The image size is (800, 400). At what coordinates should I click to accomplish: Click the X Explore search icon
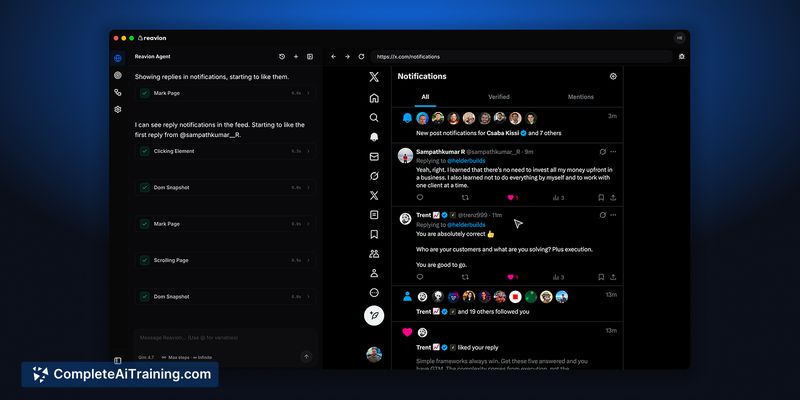coord(374,117)
